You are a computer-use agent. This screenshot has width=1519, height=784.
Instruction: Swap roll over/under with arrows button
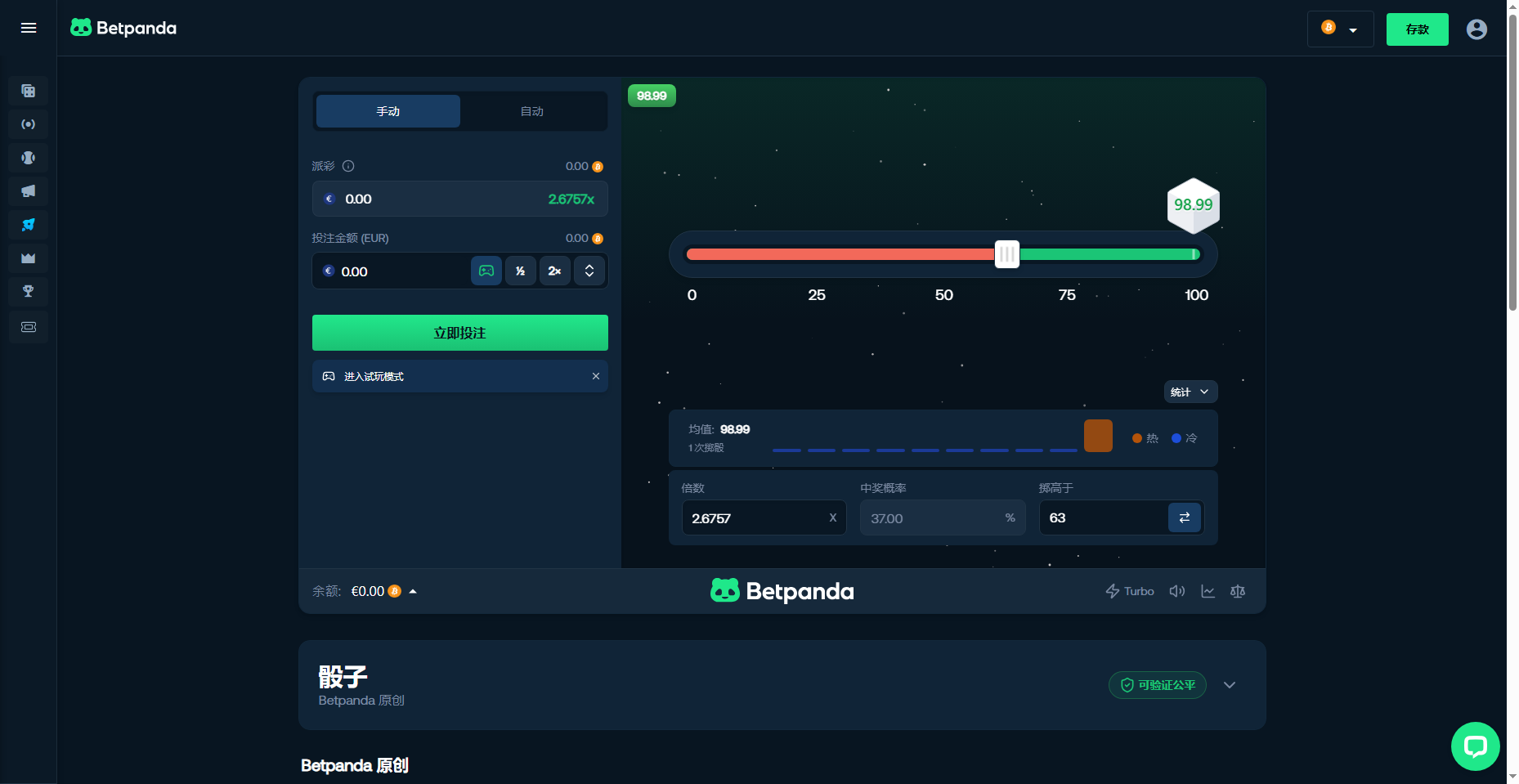tap(1185, 517)
